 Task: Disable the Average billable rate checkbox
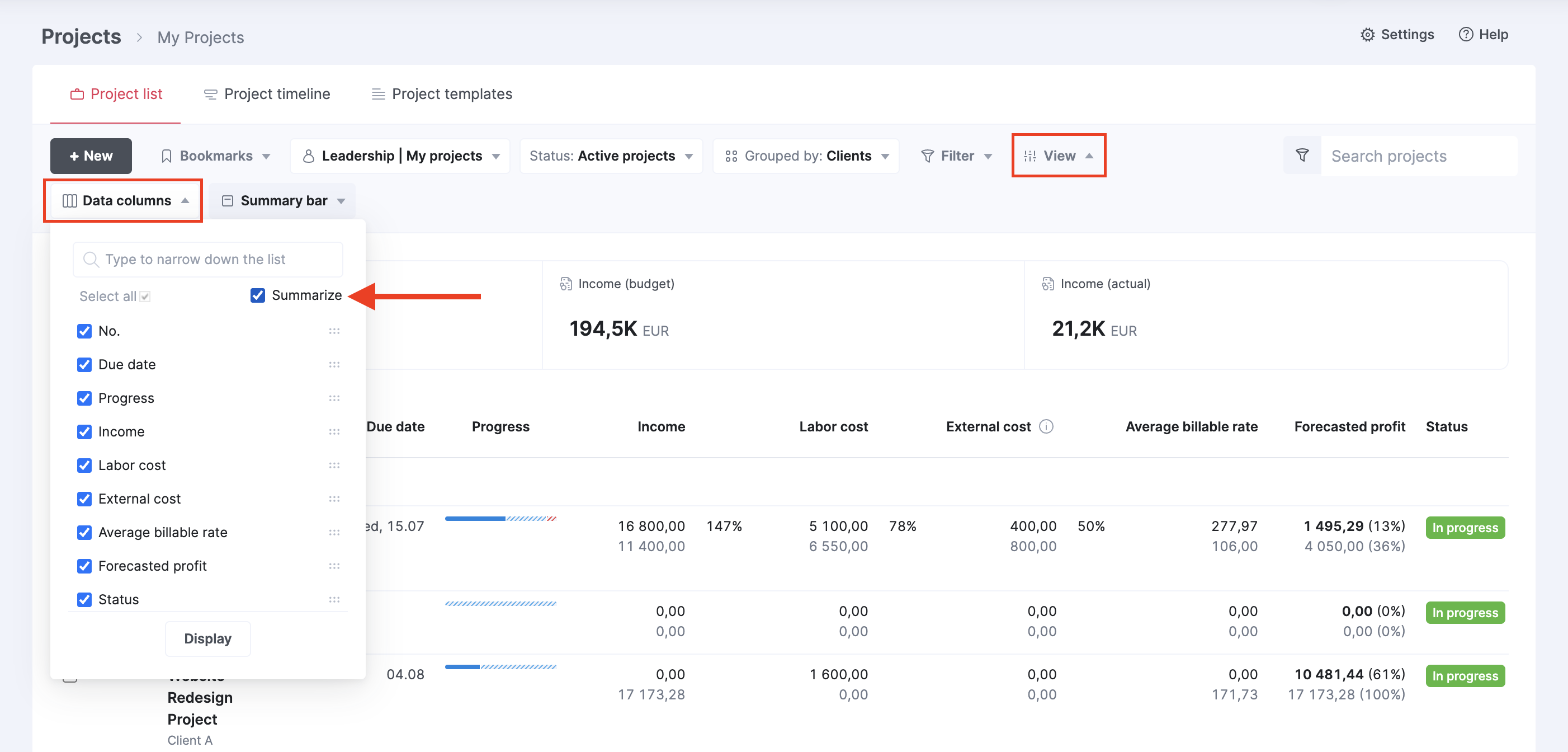tap(84, 532)
